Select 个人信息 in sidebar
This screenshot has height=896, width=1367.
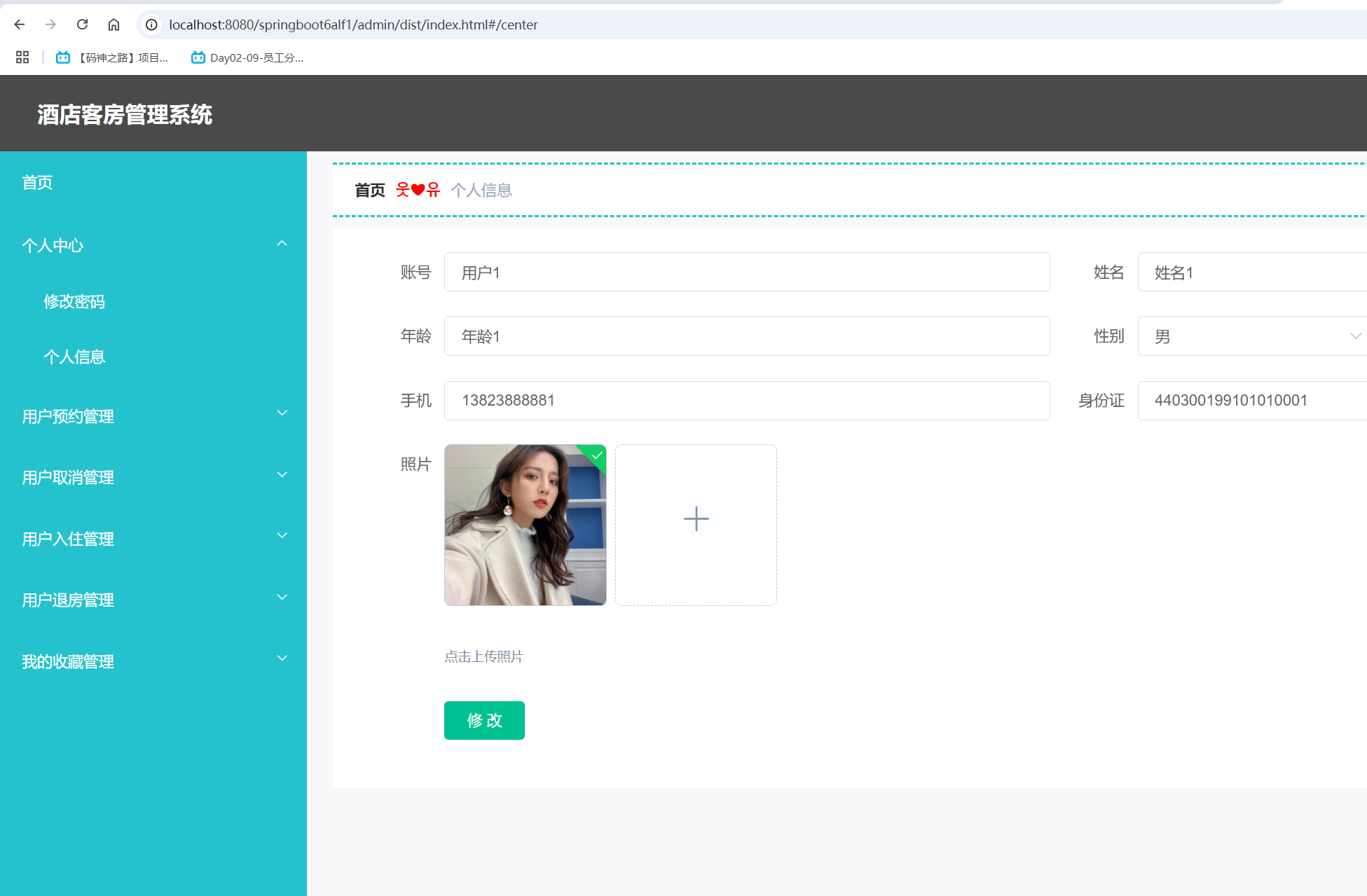[x=74, y=357]
